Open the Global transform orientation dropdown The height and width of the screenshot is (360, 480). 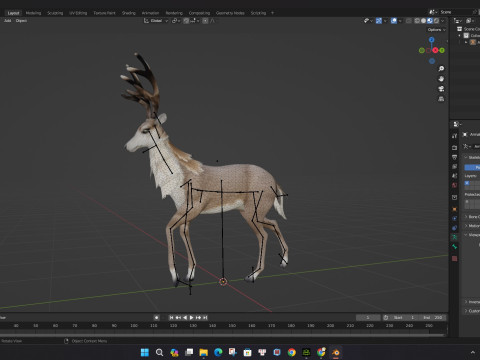click(x=156, y=21)
